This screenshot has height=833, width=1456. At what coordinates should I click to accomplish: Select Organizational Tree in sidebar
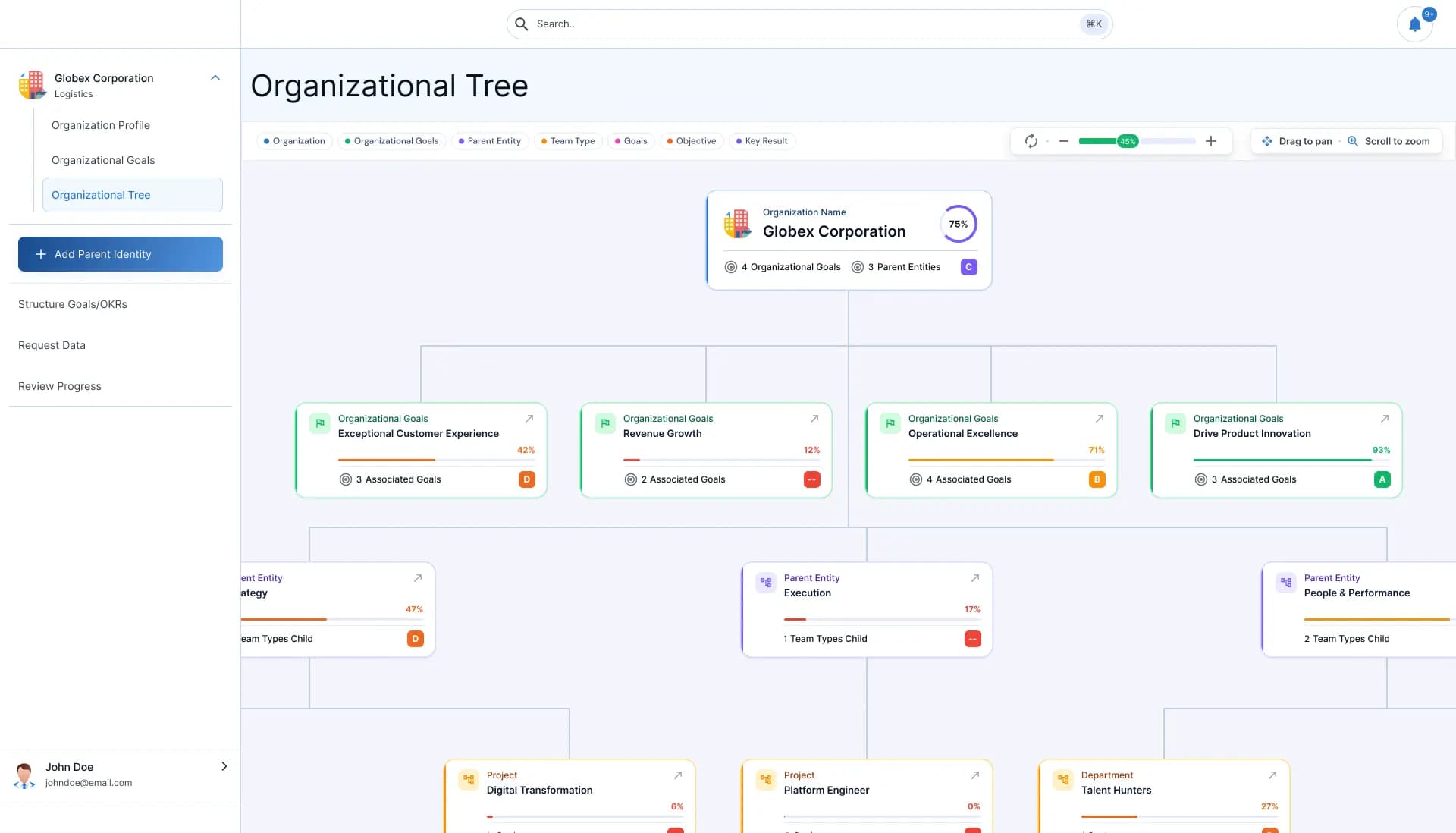pyautogui.click(x=133, y=195)
